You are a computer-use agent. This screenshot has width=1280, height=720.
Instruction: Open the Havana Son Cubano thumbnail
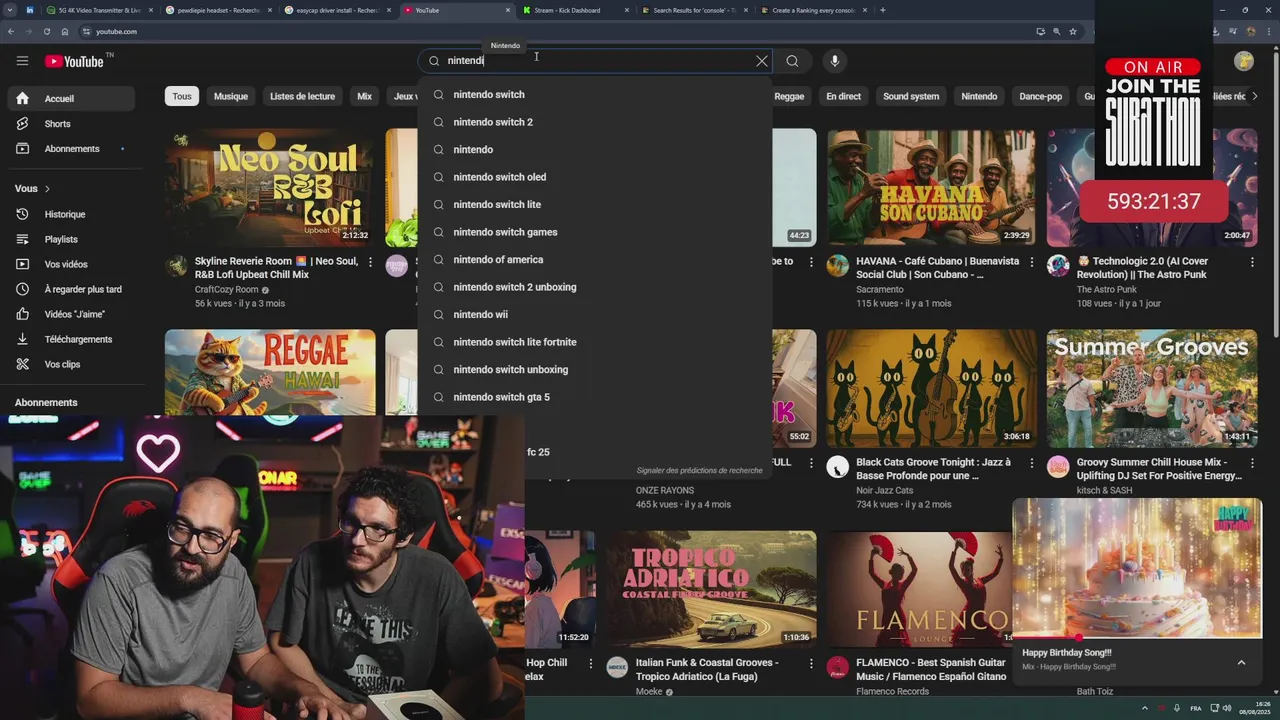(x=931, y=187)
